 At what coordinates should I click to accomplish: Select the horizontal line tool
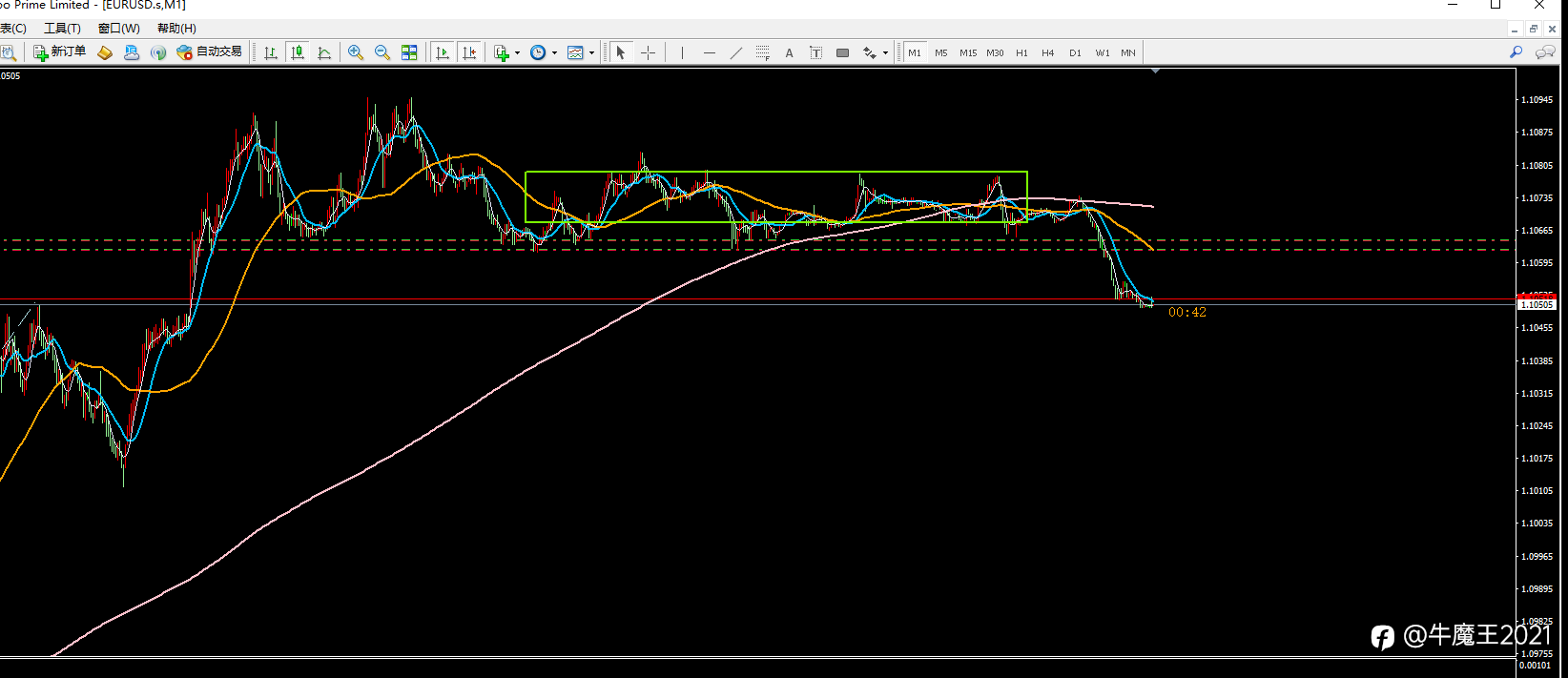pos(709,52)
